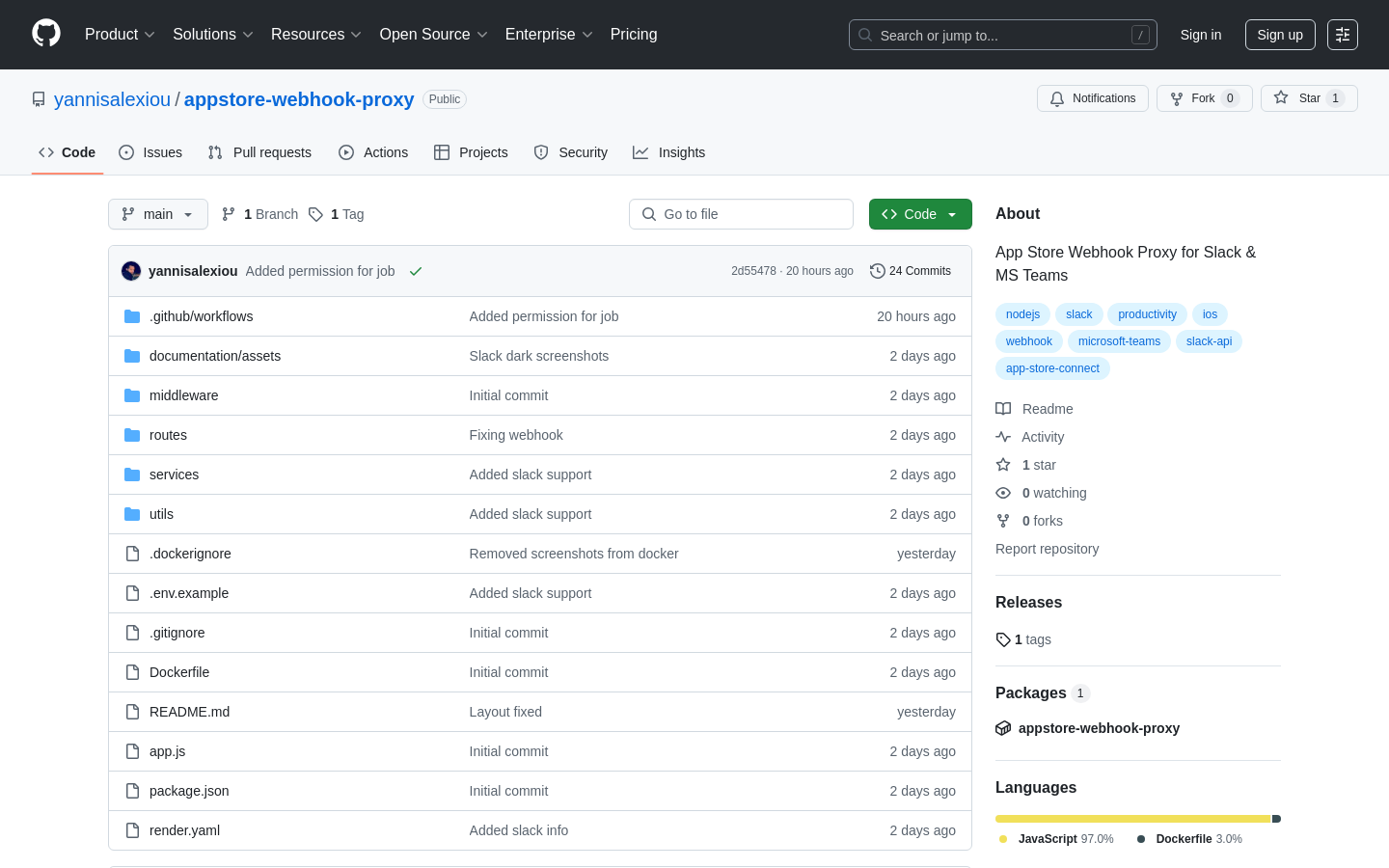Screen dimensions: 1389x868
Task: Open Readme book icon in About
Action: point(1003,409)
